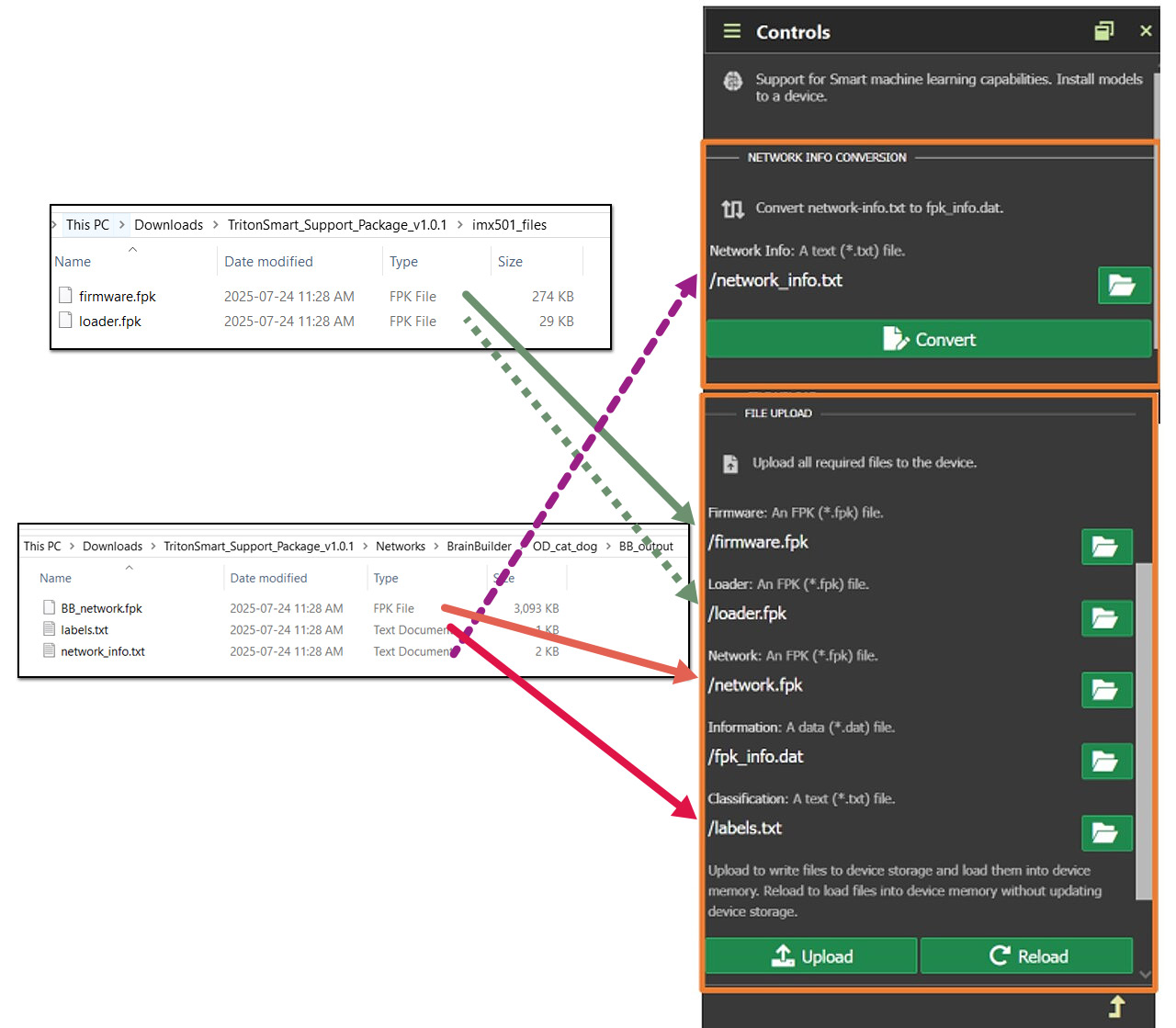1176x1028 pixels.
Task: Click the file upload document icon
Action: [729, 464]
